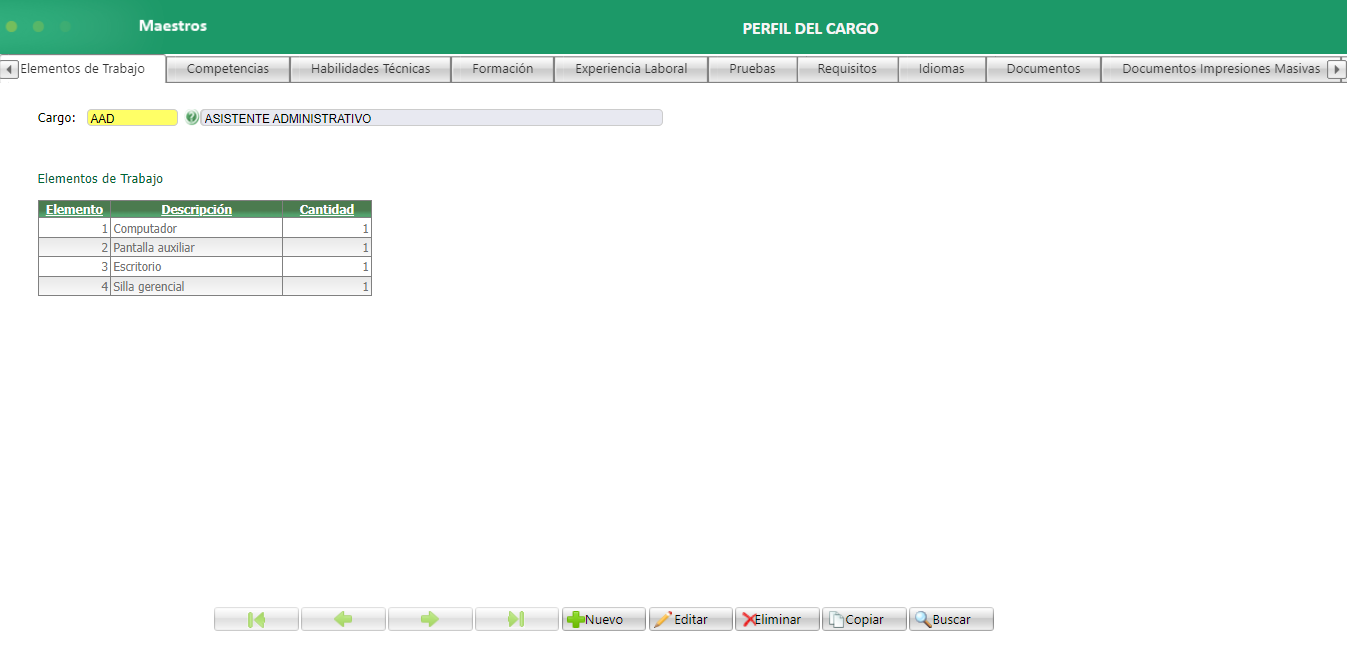Switch to the Competencias tab
This screenshot has height=662, width=1347.
coord(228,69)
